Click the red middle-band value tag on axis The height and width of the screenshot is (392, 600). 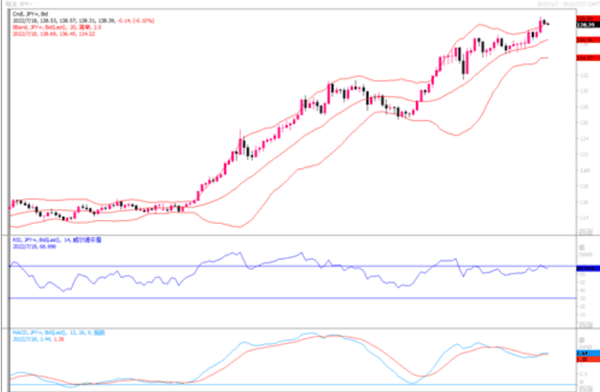pyautogui.click(x=588, y=40)
